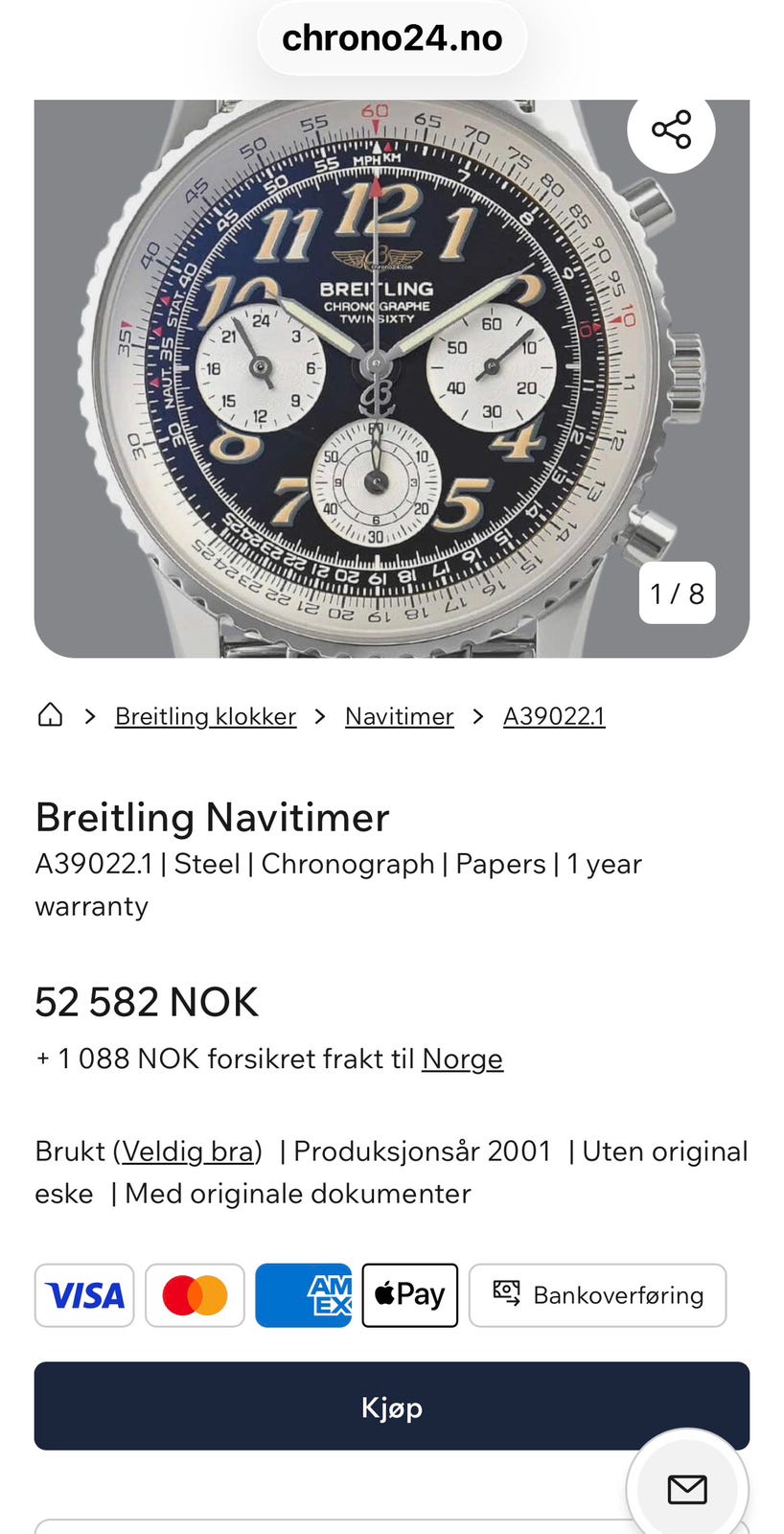Select the Mastercard payment icon
The image size is (784, 1534).
[195, 1295]
